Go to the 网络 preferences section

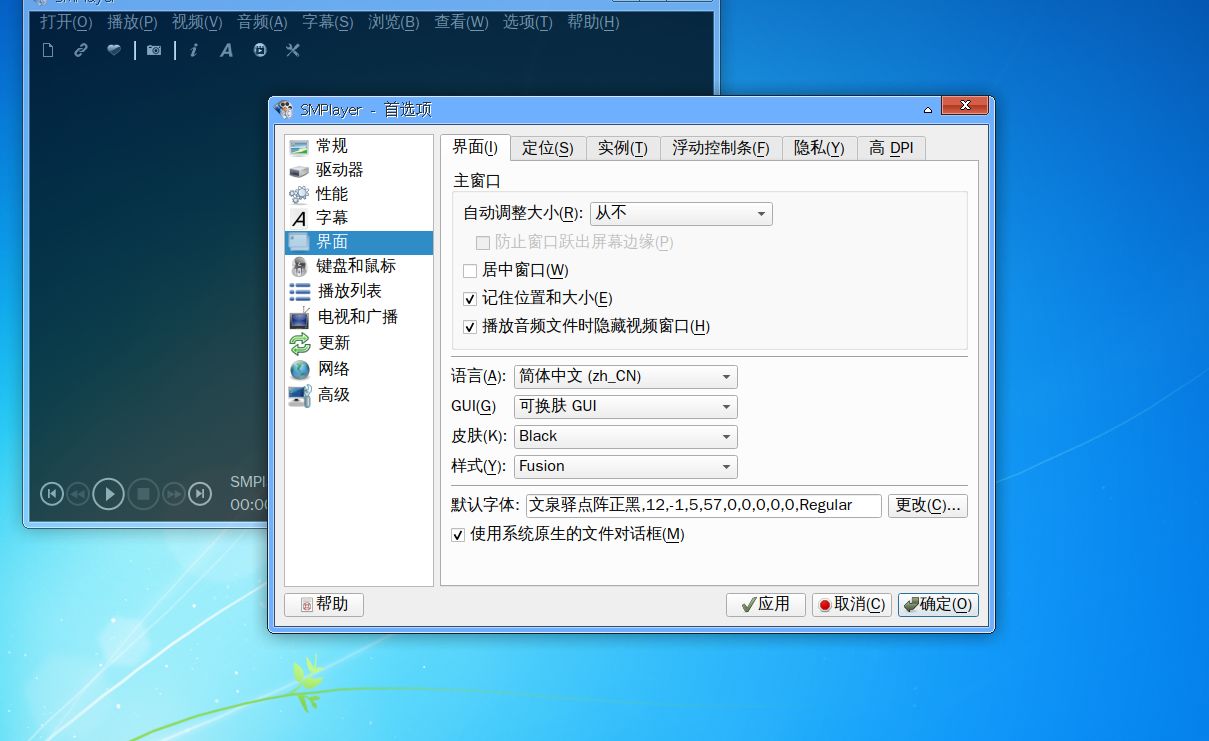(359, 369)
